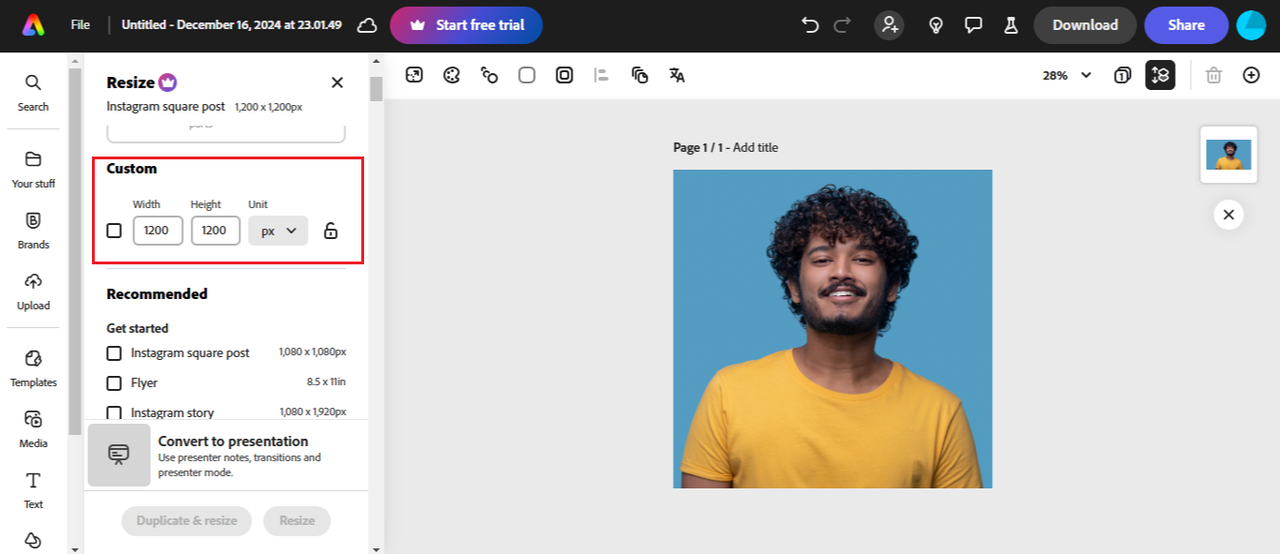The width and height of the screenshot is (1280, 554).
Task: Open the pages view icon
Action: pos(1122,75)
